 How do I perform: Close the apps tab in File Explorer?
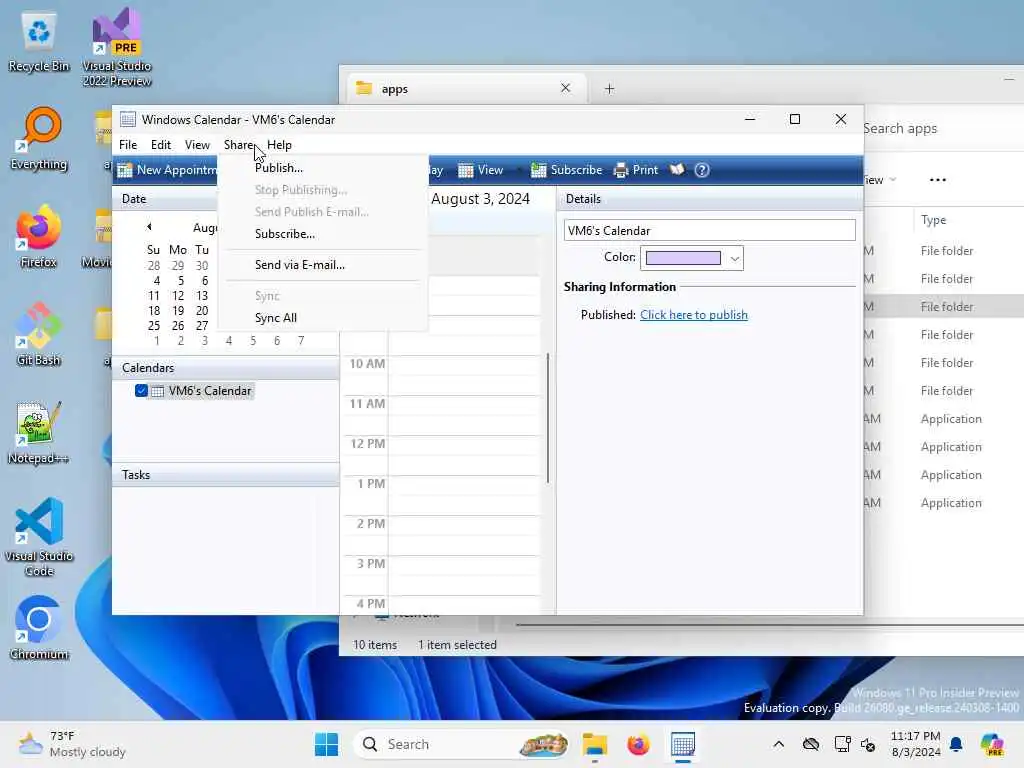click(x=566, y=88)
